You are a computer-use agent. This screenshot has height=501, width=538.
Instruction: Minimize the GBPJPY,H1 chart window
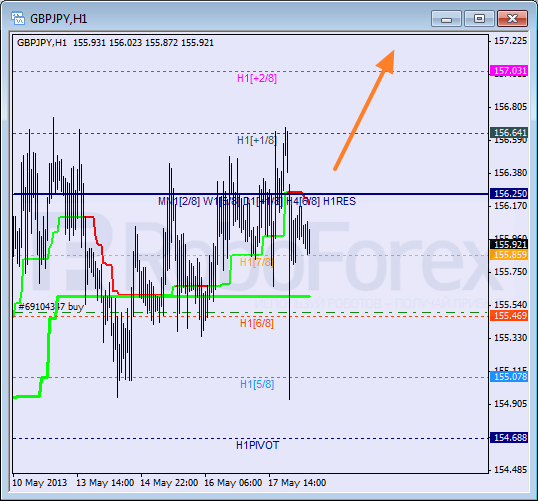pyautogui.click(x=446, y=19)
